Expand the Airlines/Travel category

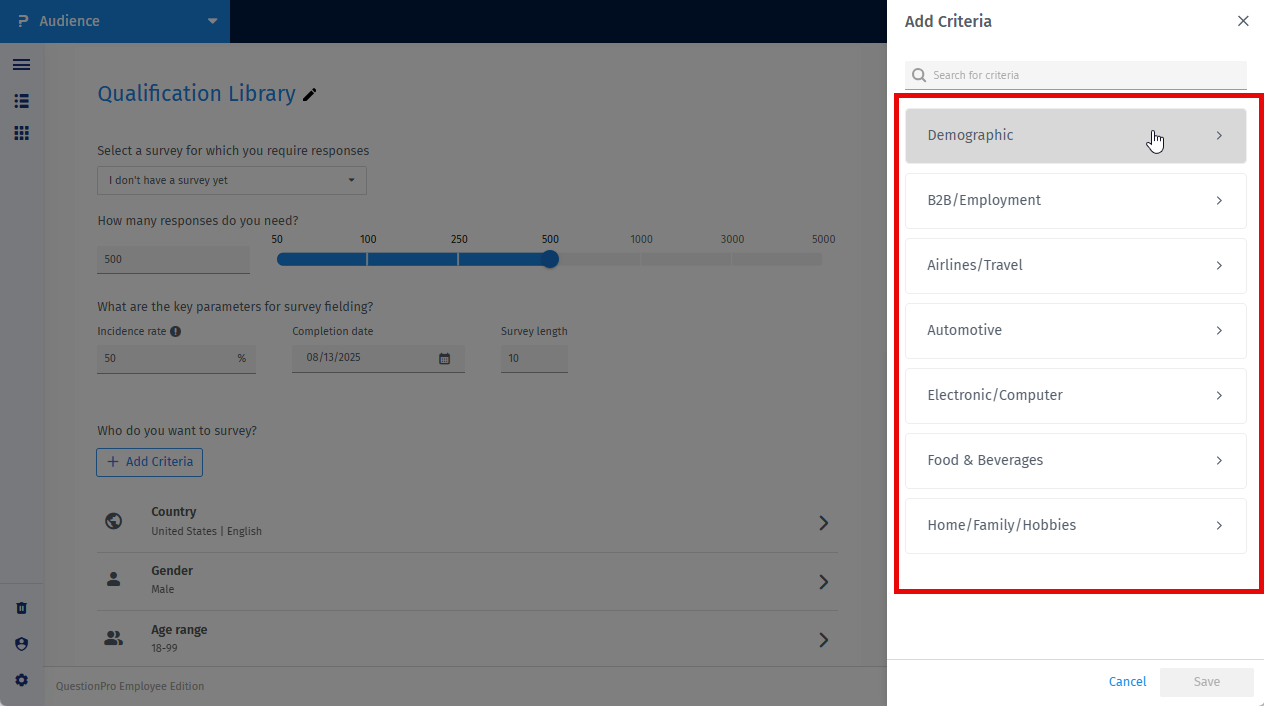tap(1076, 266)
